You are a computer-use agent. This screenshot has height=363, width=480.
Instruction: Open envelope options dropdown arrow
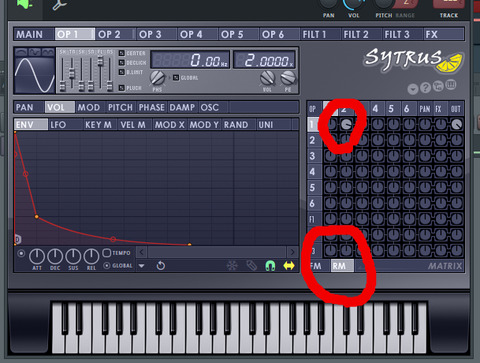click(x=141, y=266)
